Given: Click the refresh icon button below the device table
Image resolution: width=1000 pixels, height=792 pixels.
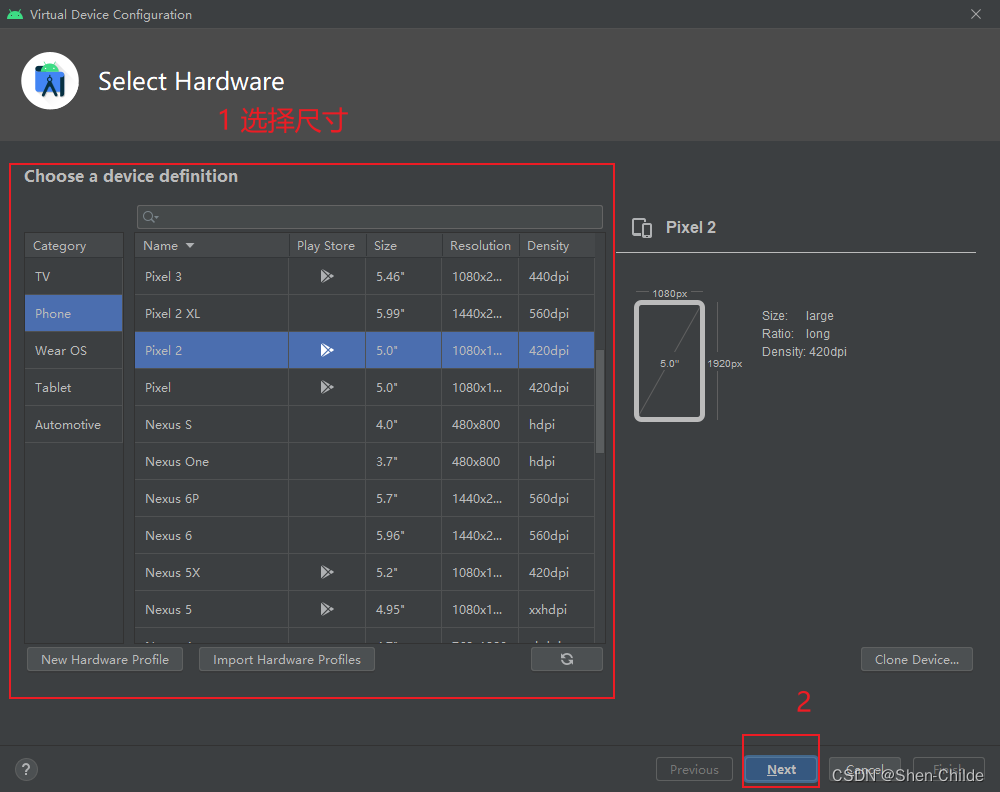Looking at the screenshot, I should pos(566,659).
